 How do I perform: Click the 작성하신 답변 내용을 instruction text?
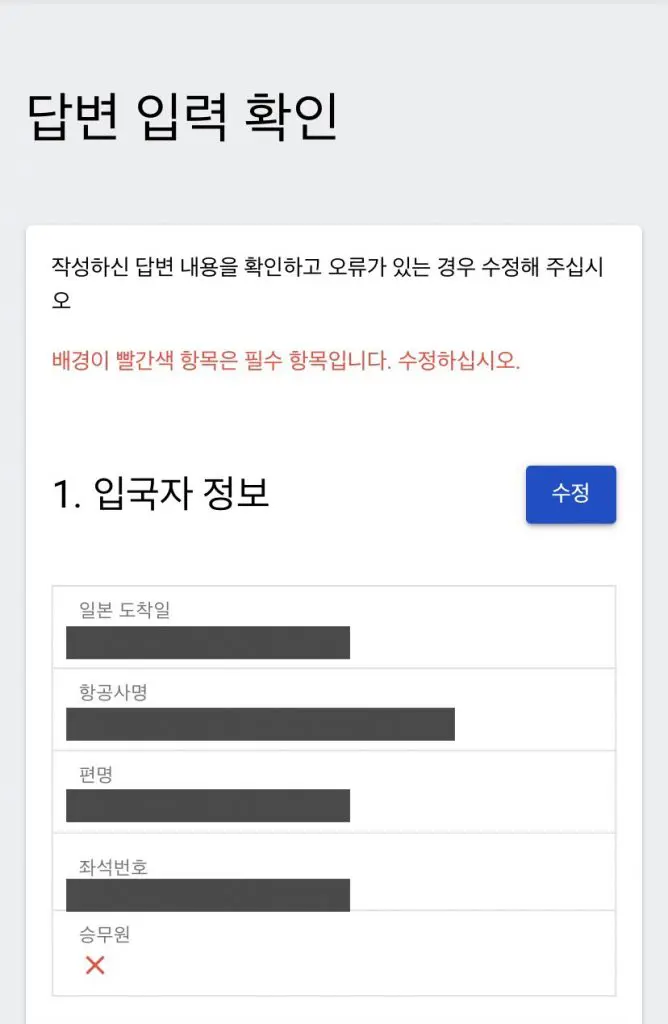click(328, 268)
